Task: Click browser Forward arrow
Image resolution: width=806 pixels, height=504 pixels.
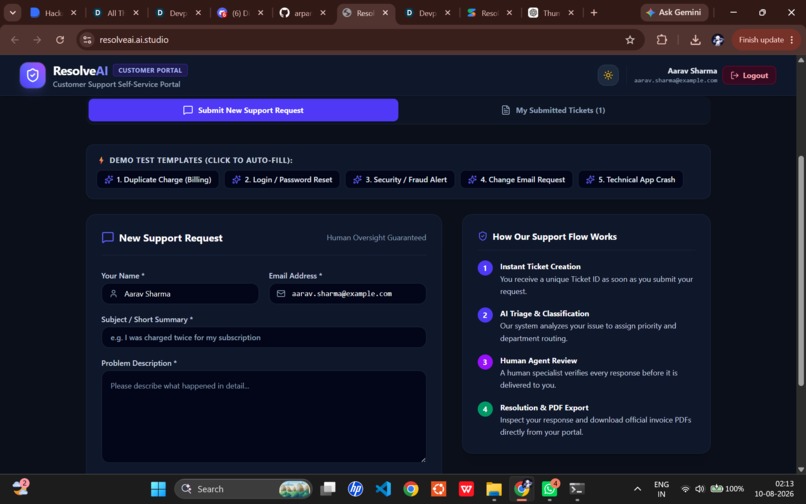Action: click(x=37, y=40)
